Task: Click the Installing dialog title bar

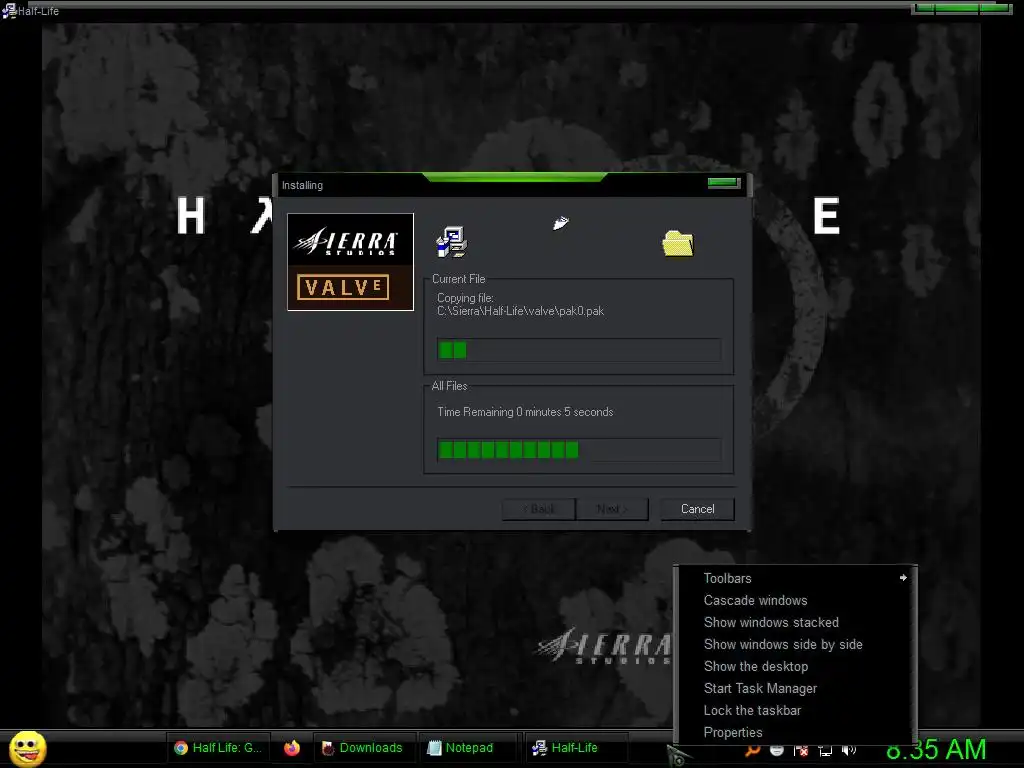Action: click(513, 185)
